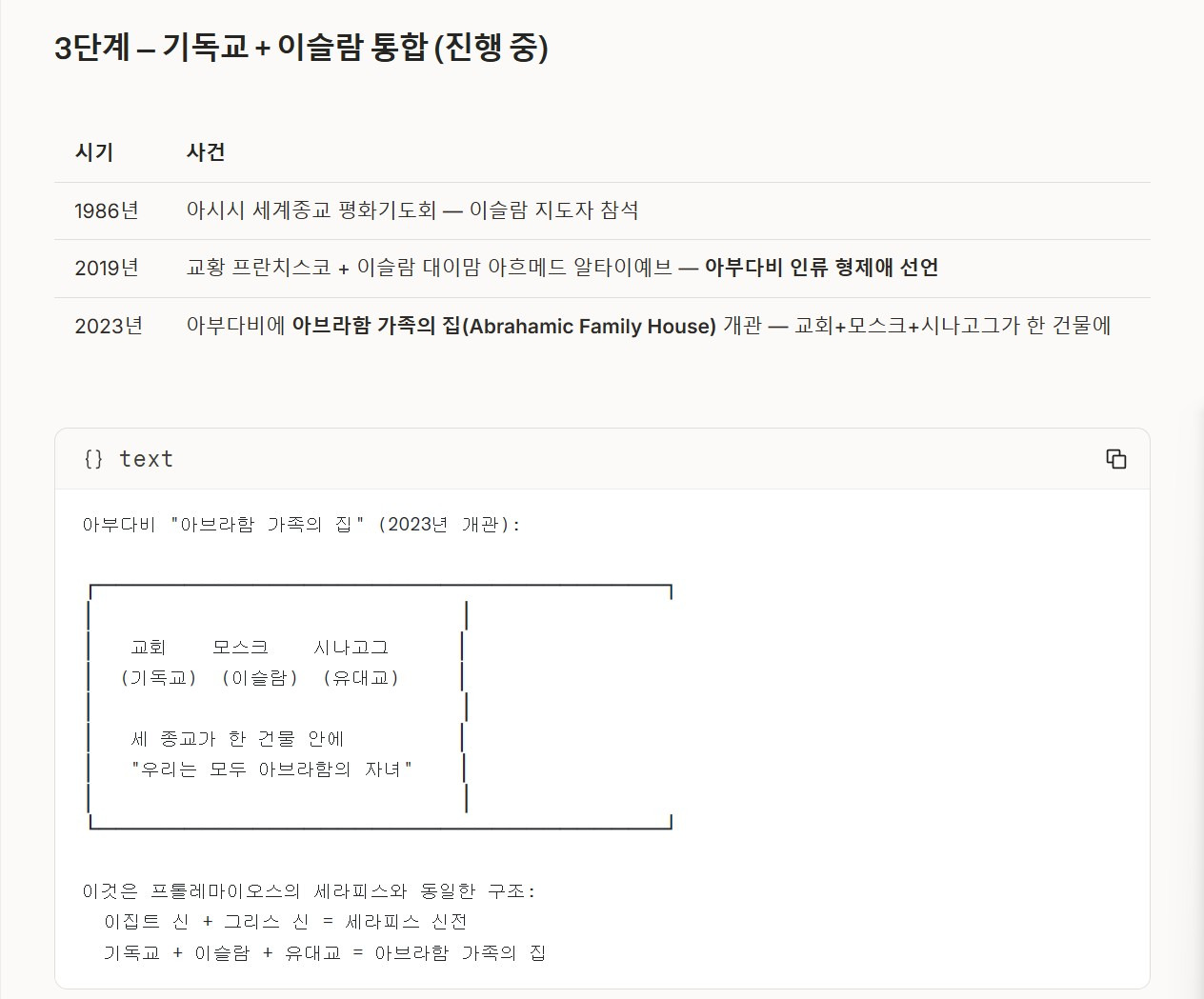
Task: Select the 2023년 table cell
Action: point(109,326)
